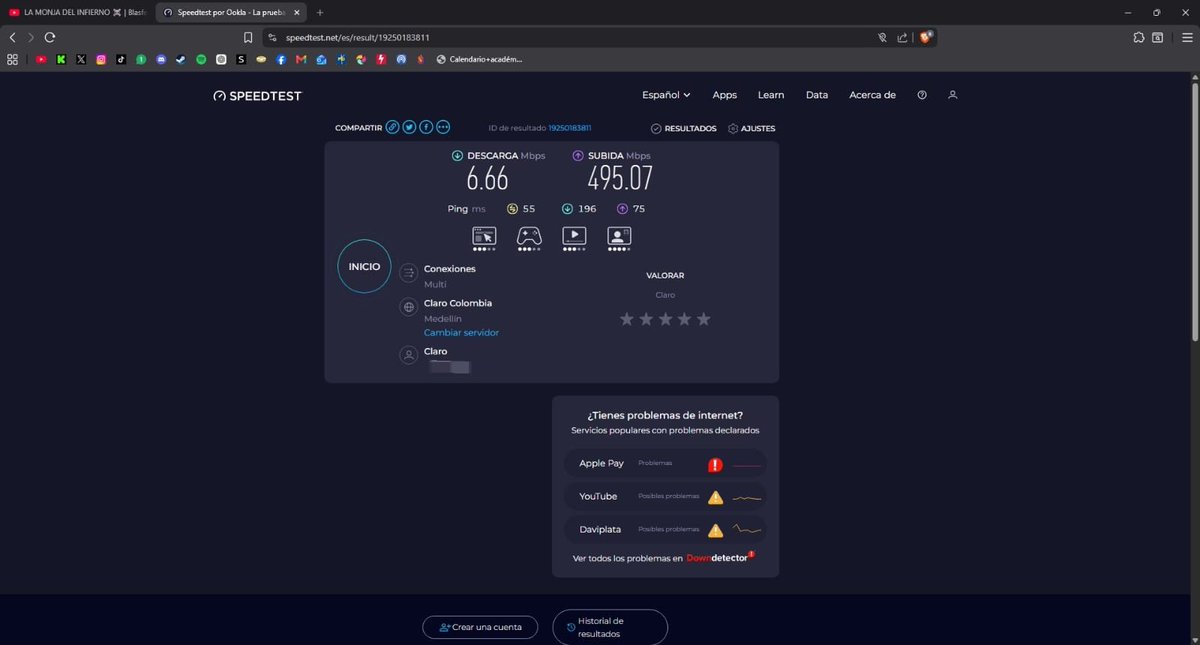Open Downdetector link
Screen dimensions: 1200x645
point(718,557)
